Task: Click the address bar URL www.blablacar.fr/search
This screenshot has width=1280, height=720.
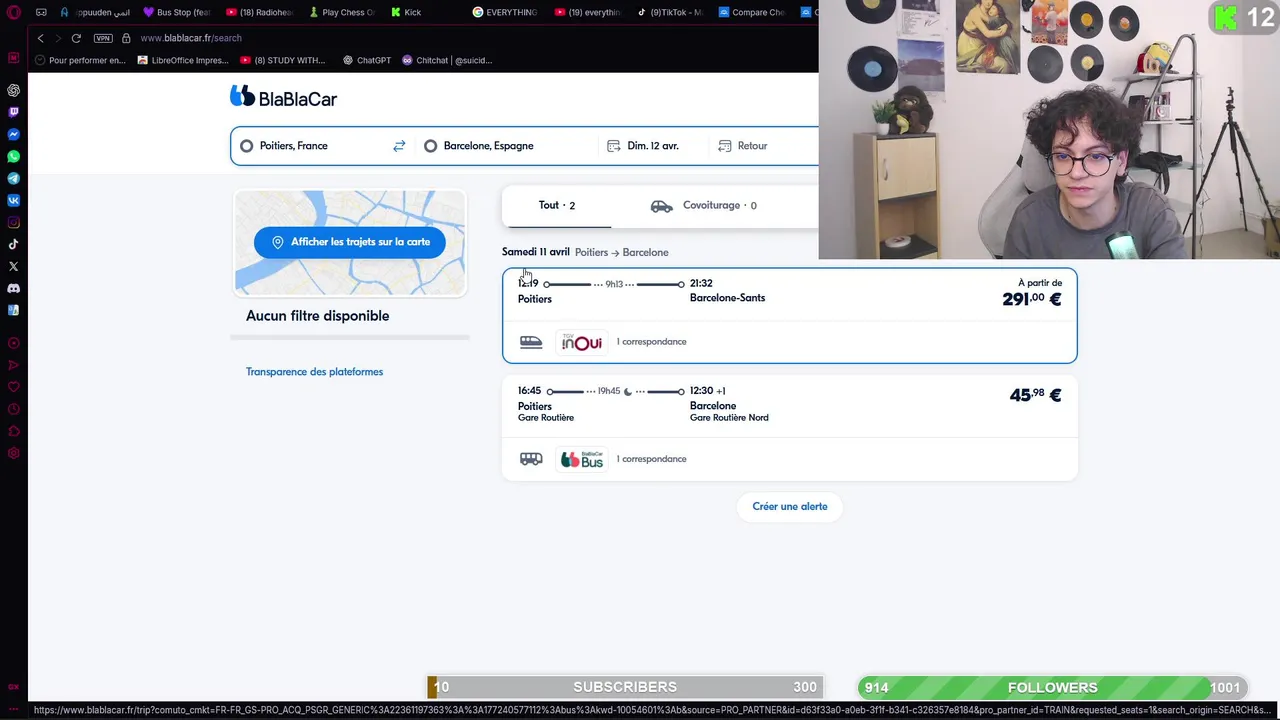Action: pos(191,38)
